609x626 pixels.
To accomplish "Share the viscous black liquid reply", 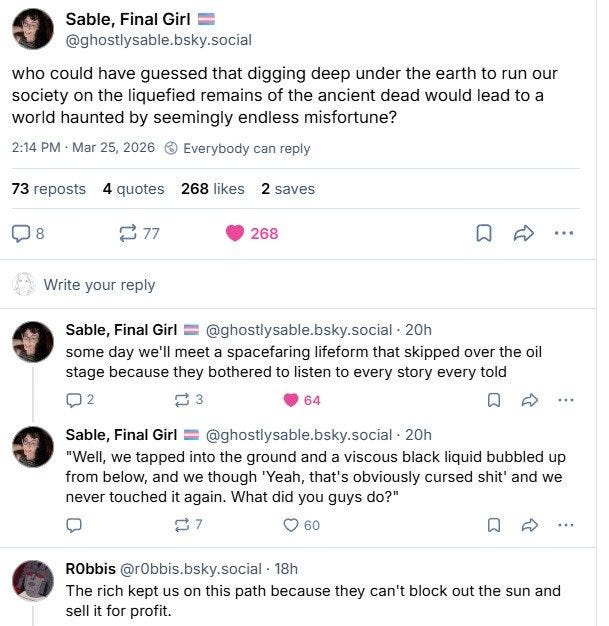I will (x=530, y=525).
